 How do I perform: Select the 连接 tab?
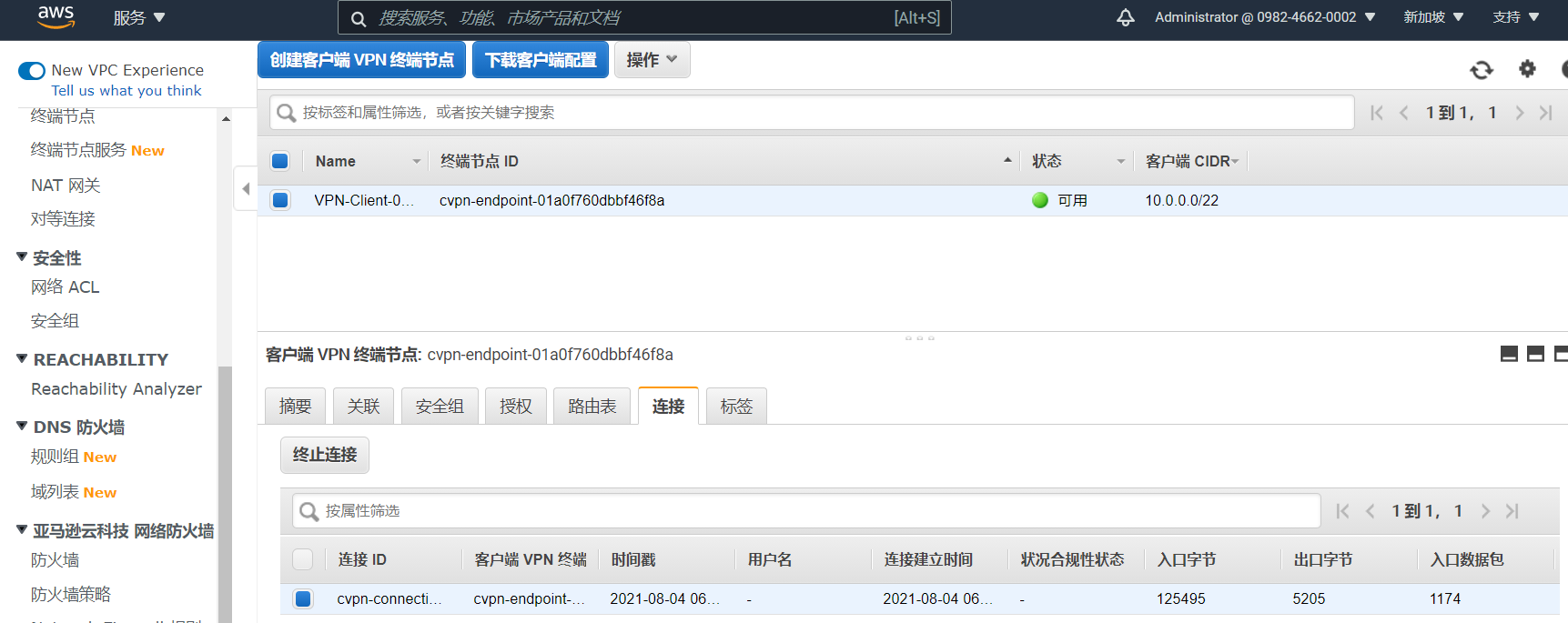(668, 406)
